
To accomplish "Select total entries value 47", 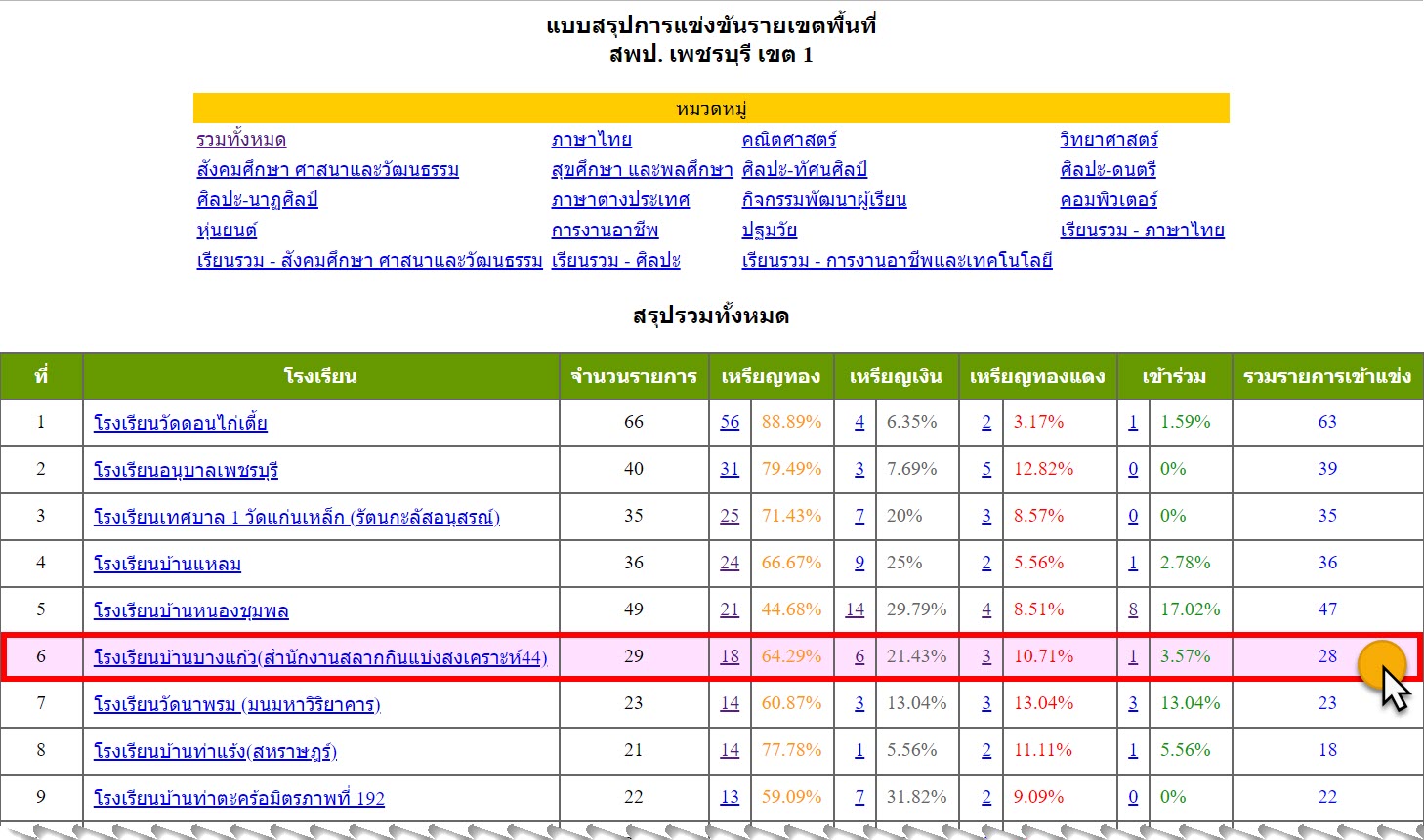I will click(x=1327, y=609).
